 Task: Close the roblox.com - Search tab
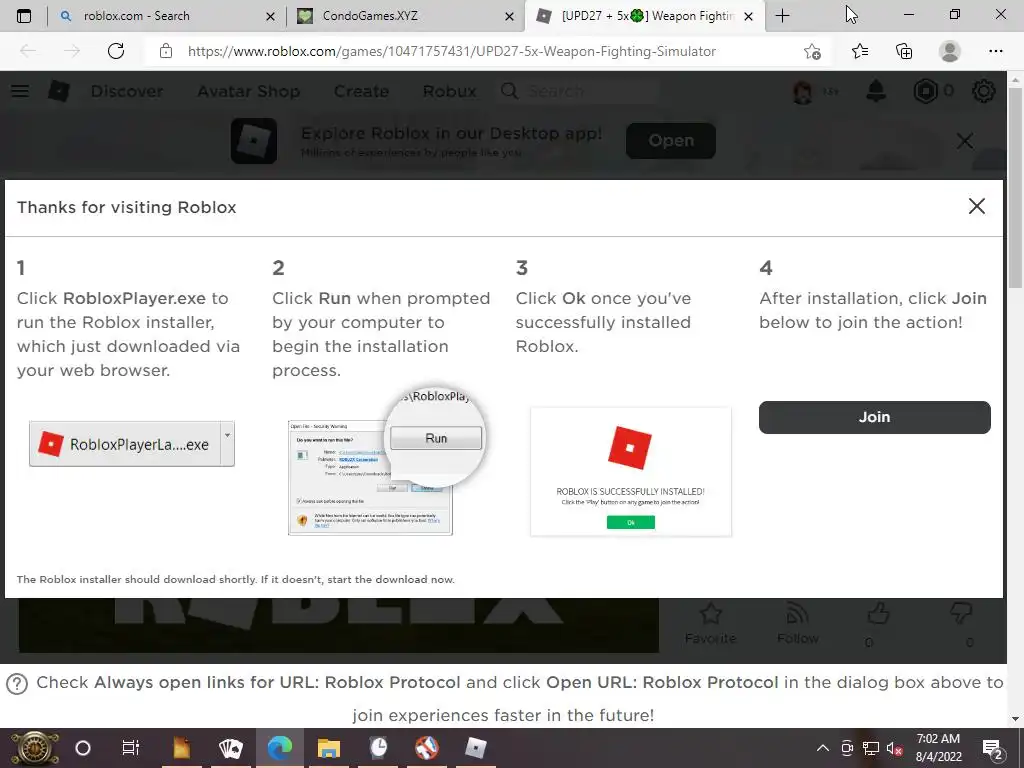pyautogui.click(x=270, y=17)
